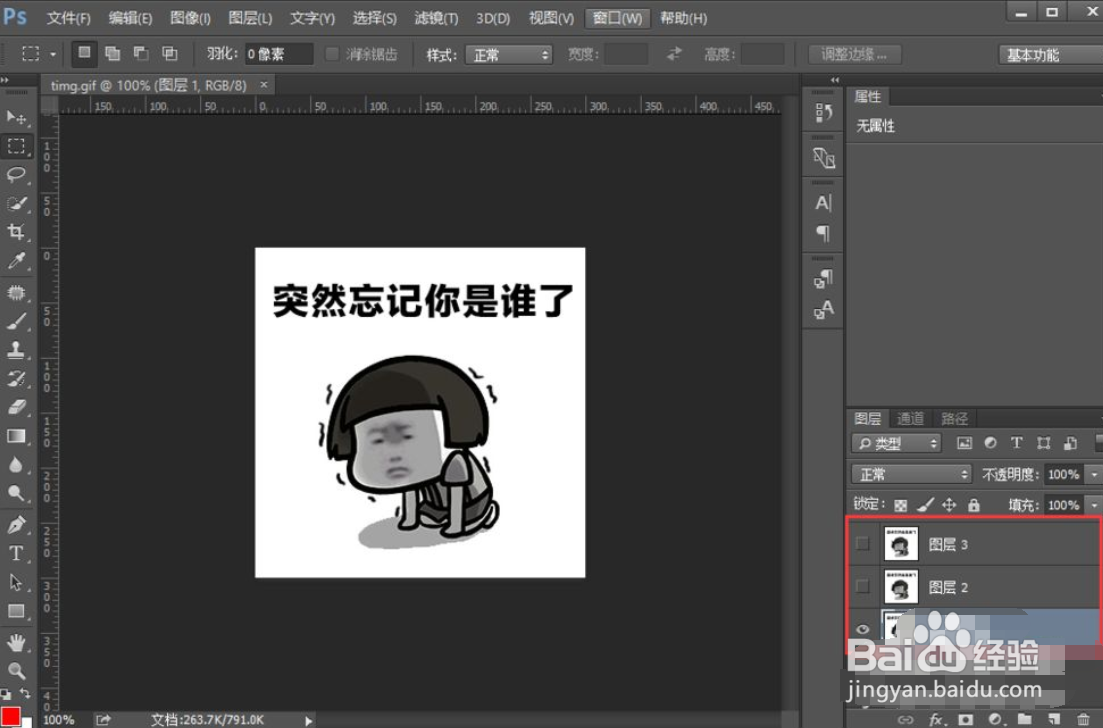Add a layer mask
This screenshot has height=728, width=1103.
point(965,720)
